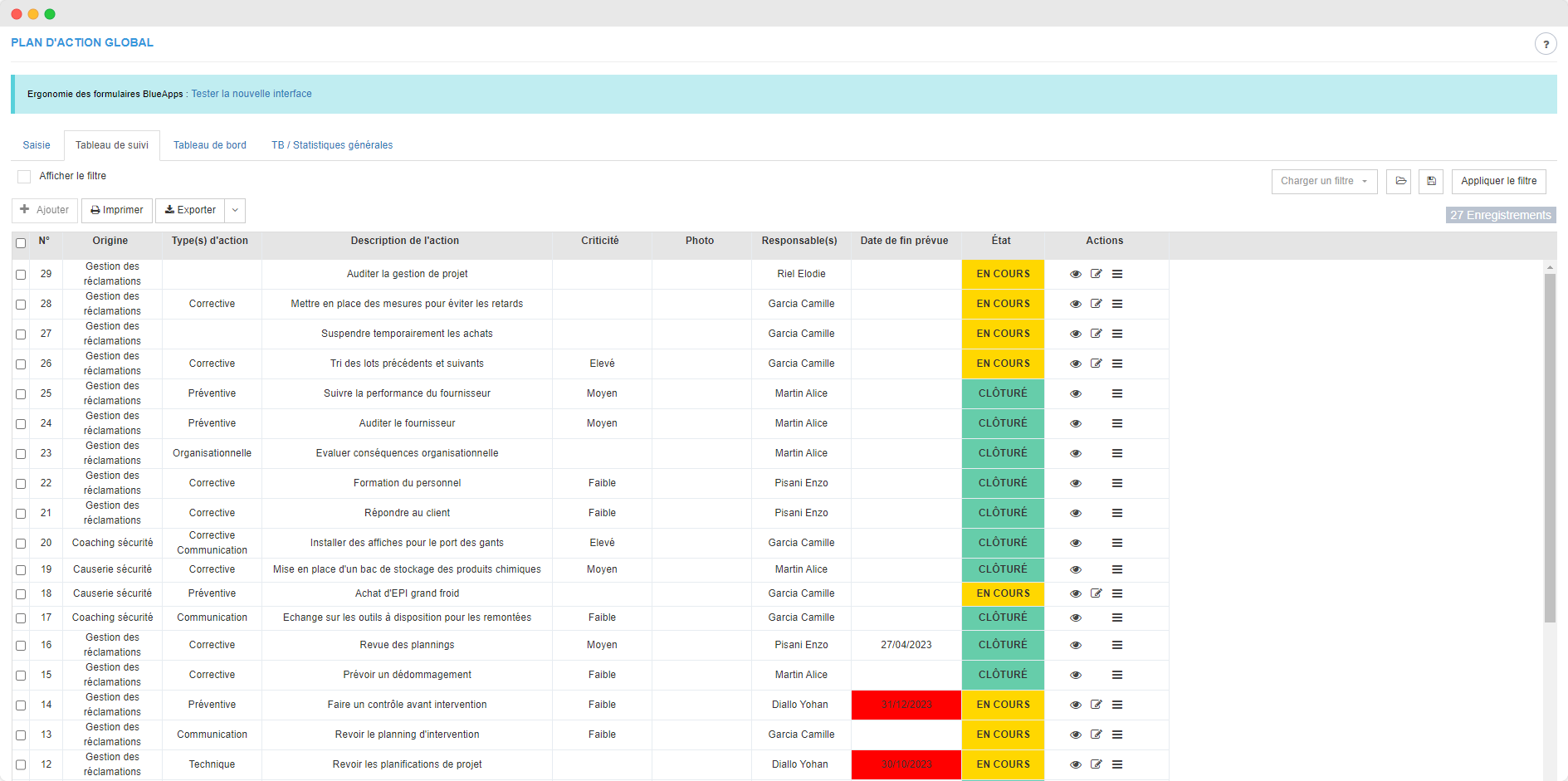Open the row menu for action 24
This screenshot has height=781, width=1568.
click(1117, 423)
